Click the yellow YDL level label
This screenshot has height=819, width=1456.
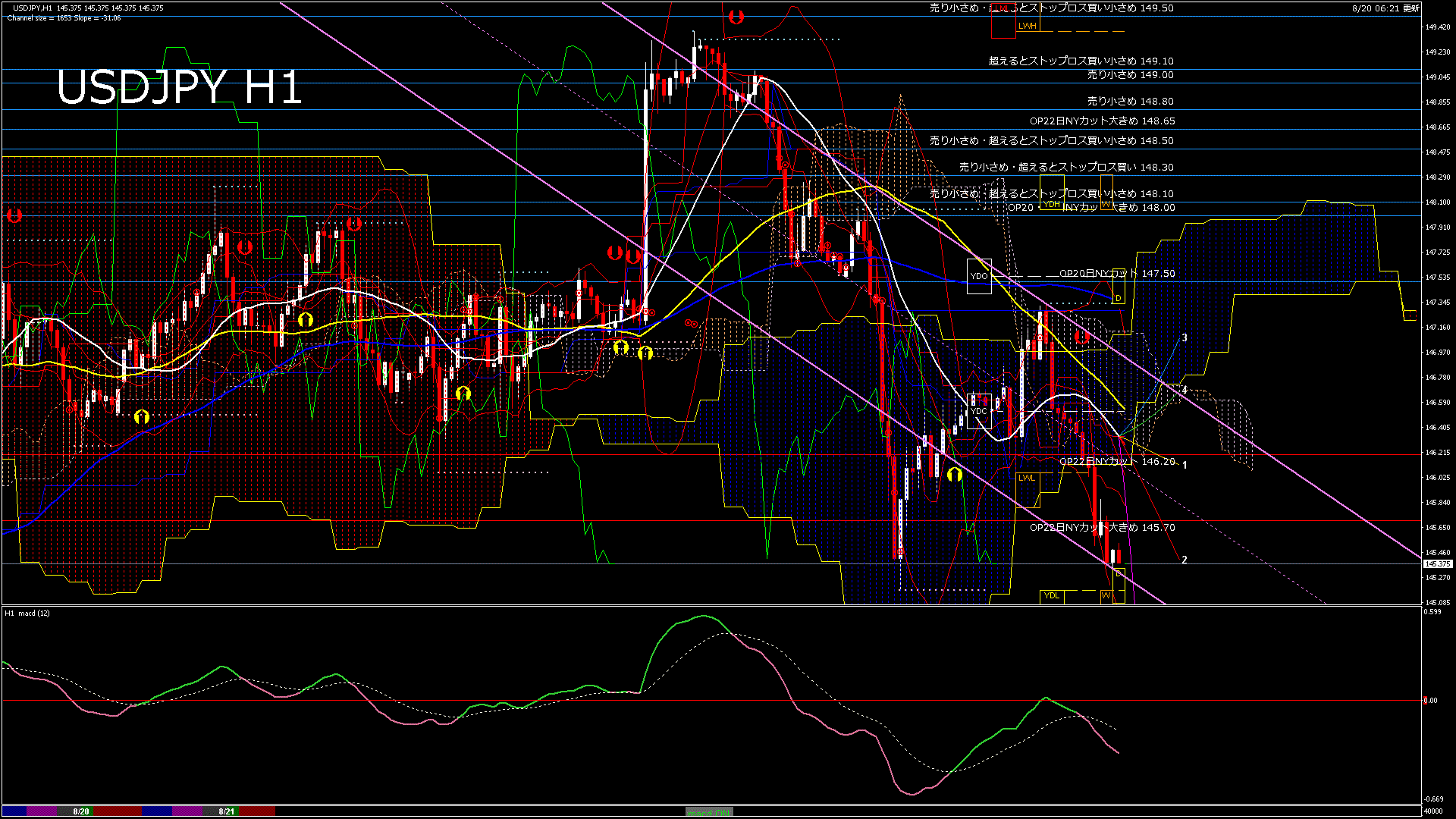tap(1052, 595)
